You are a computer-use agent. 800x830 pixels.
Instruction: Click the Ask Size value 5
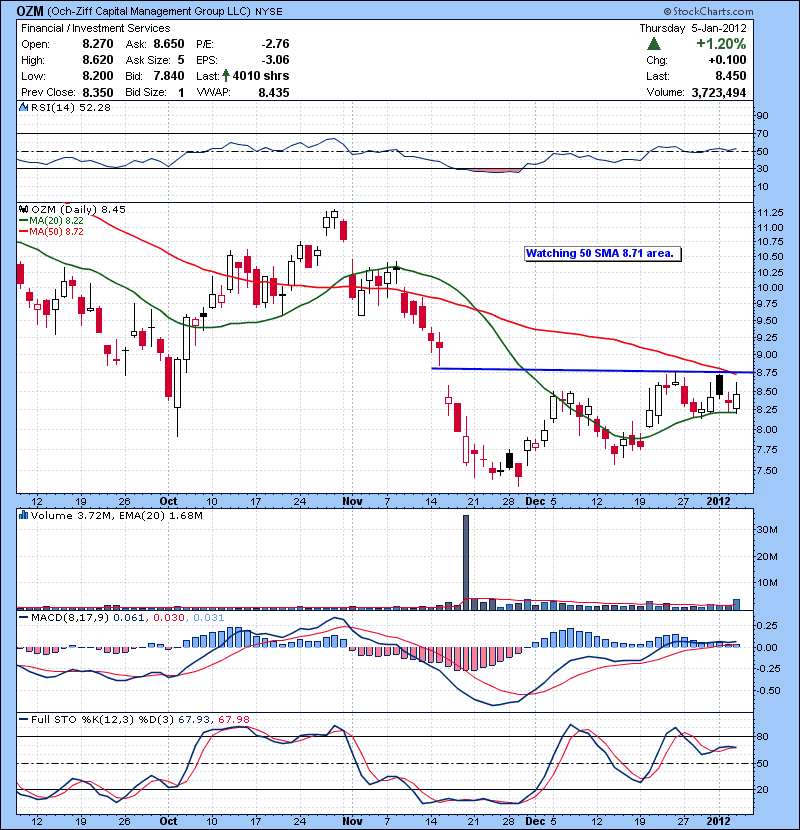pos(181,60)
